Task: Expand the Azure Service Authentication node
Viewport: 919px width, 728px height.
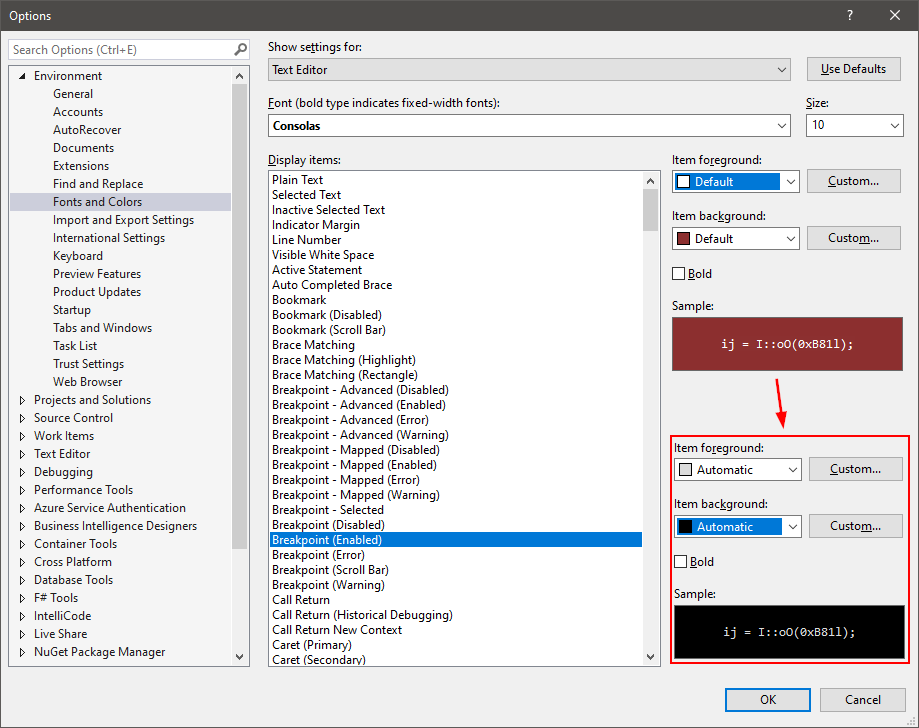Action: [x=22, y=508]
